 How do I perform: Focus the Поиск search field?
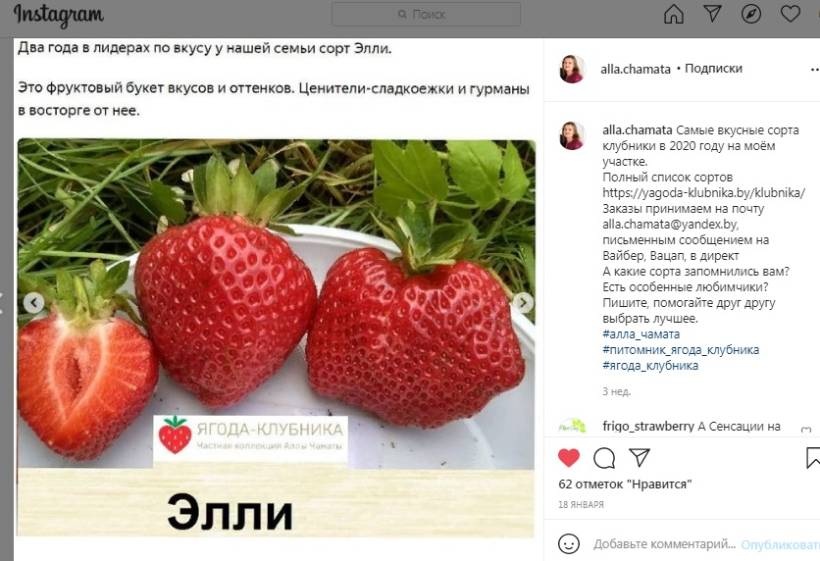pos(426,14)
